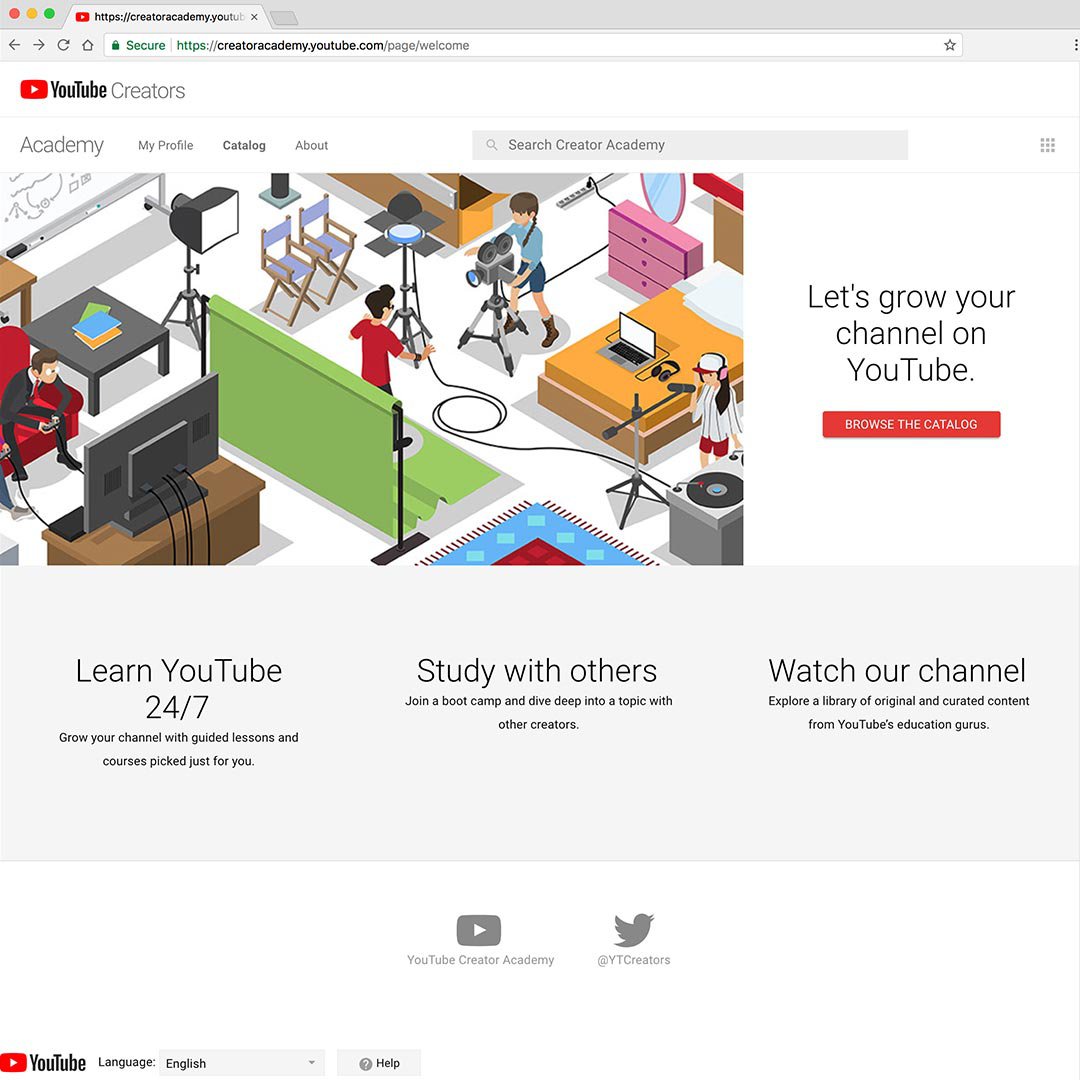This screenshot has height=1080, width=1080.
Task: Click the Search Creator Academy field
Action: tap(689, 145)
